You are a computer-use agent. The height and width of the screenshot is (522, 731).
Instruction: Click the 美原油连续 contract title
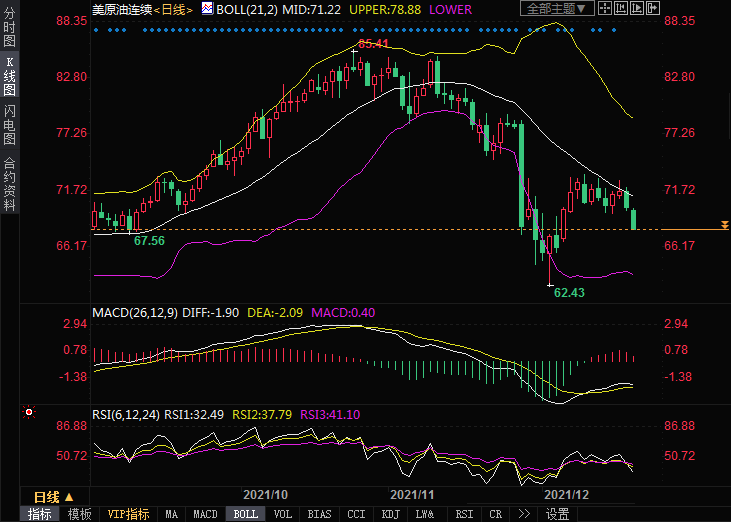point(121,9)
